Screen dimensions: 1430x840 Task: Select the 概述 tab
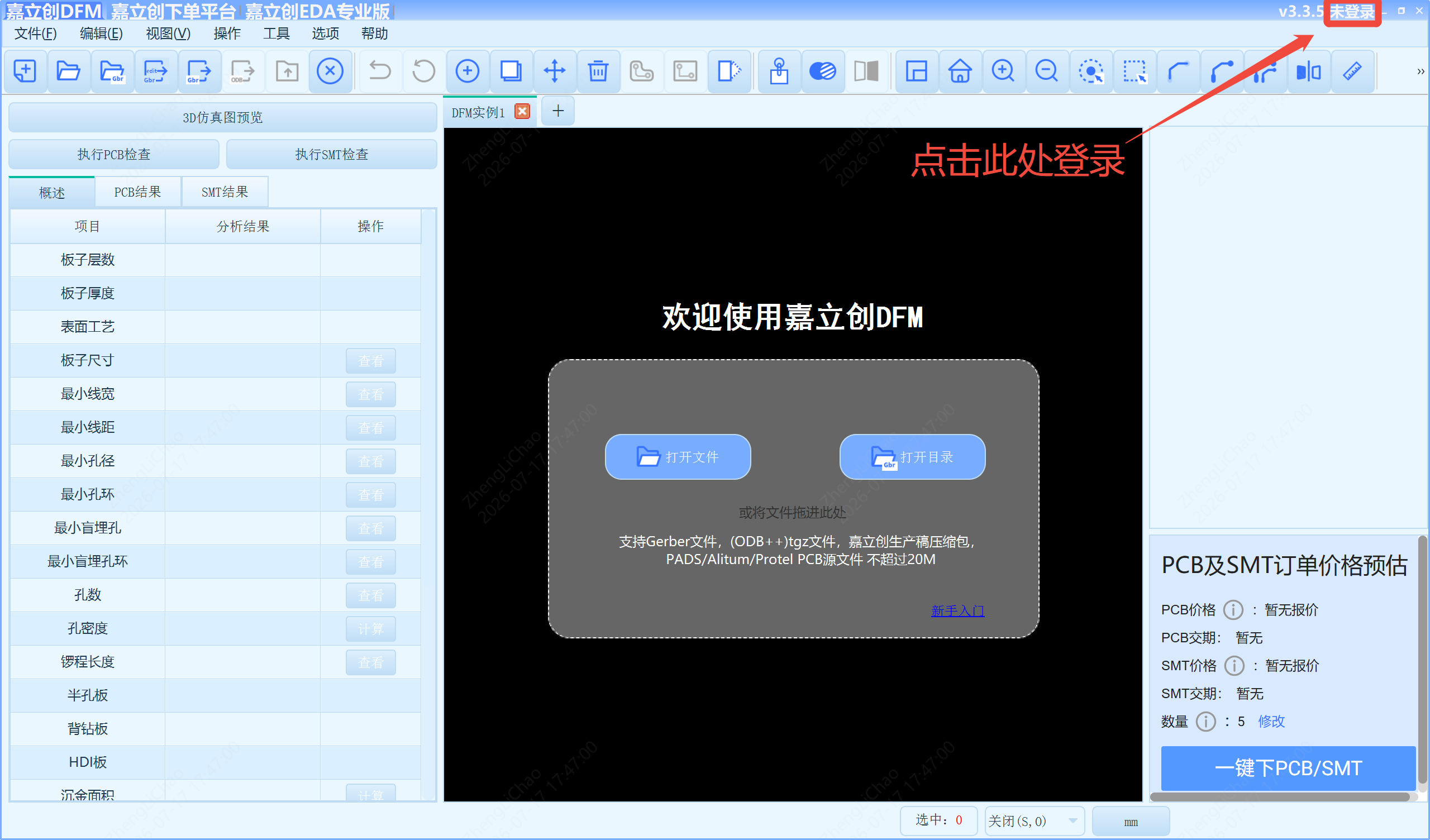51,192
